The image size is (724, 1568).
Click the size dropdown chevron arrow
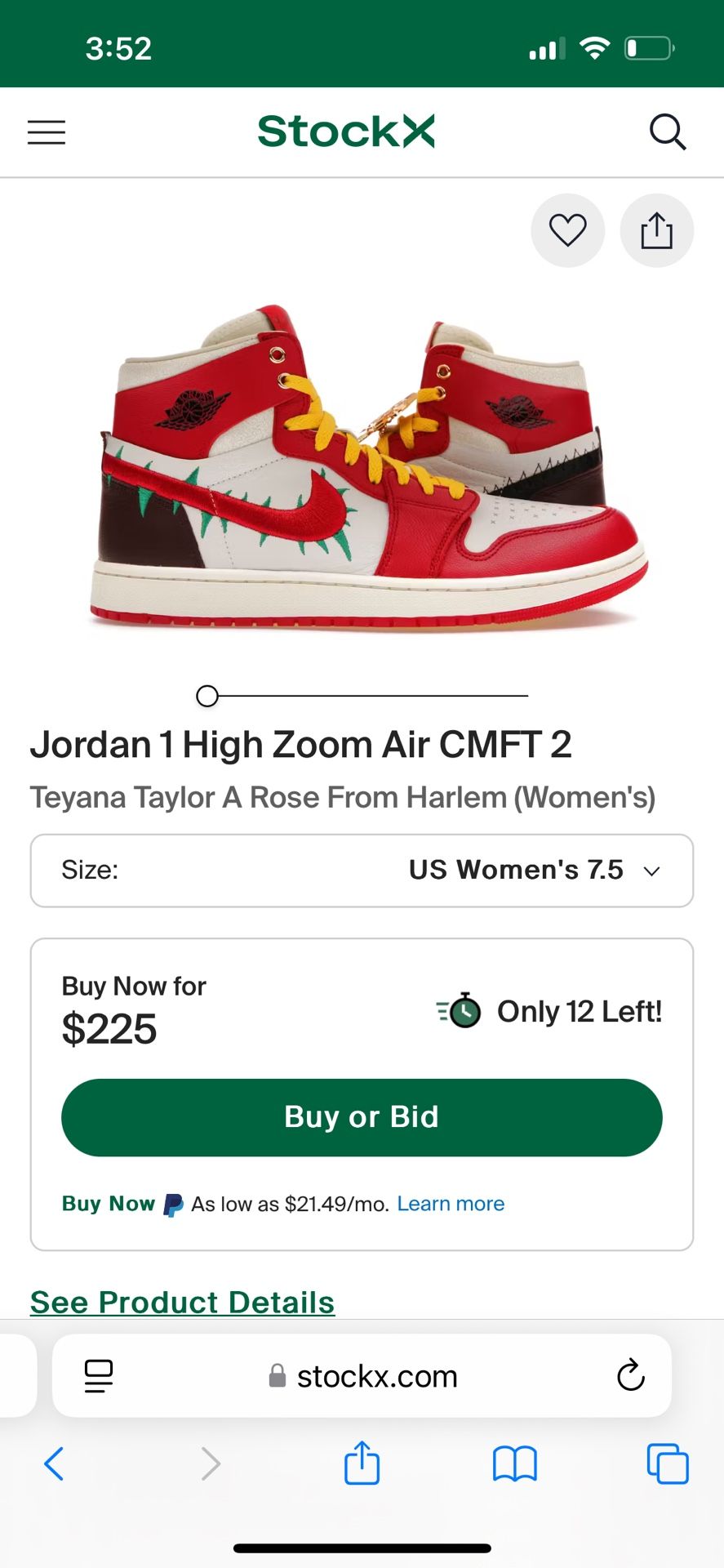click(651, 871)
